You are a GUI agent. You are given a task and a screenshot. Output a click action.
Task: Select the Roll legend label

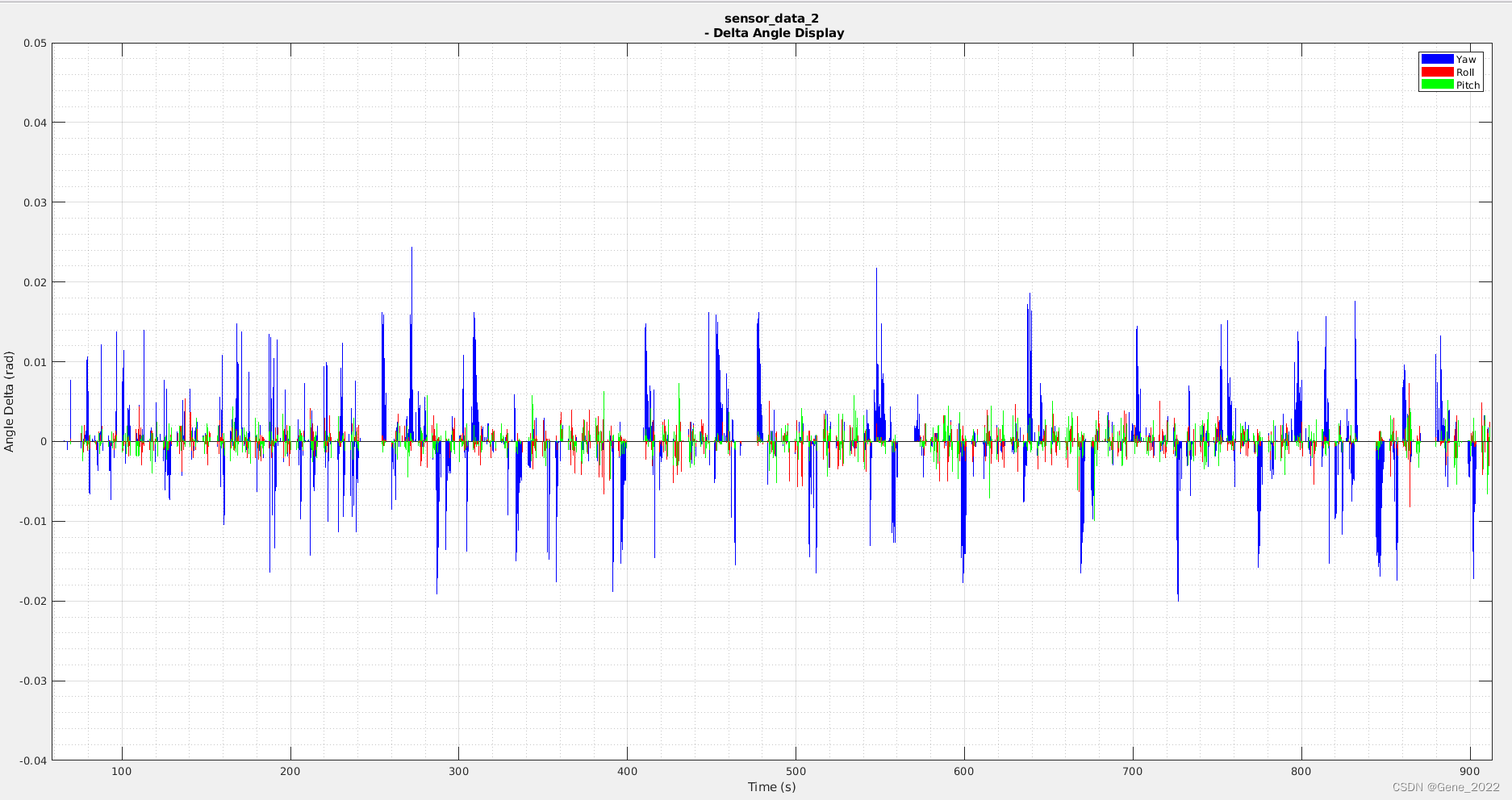pos(1465,73)
